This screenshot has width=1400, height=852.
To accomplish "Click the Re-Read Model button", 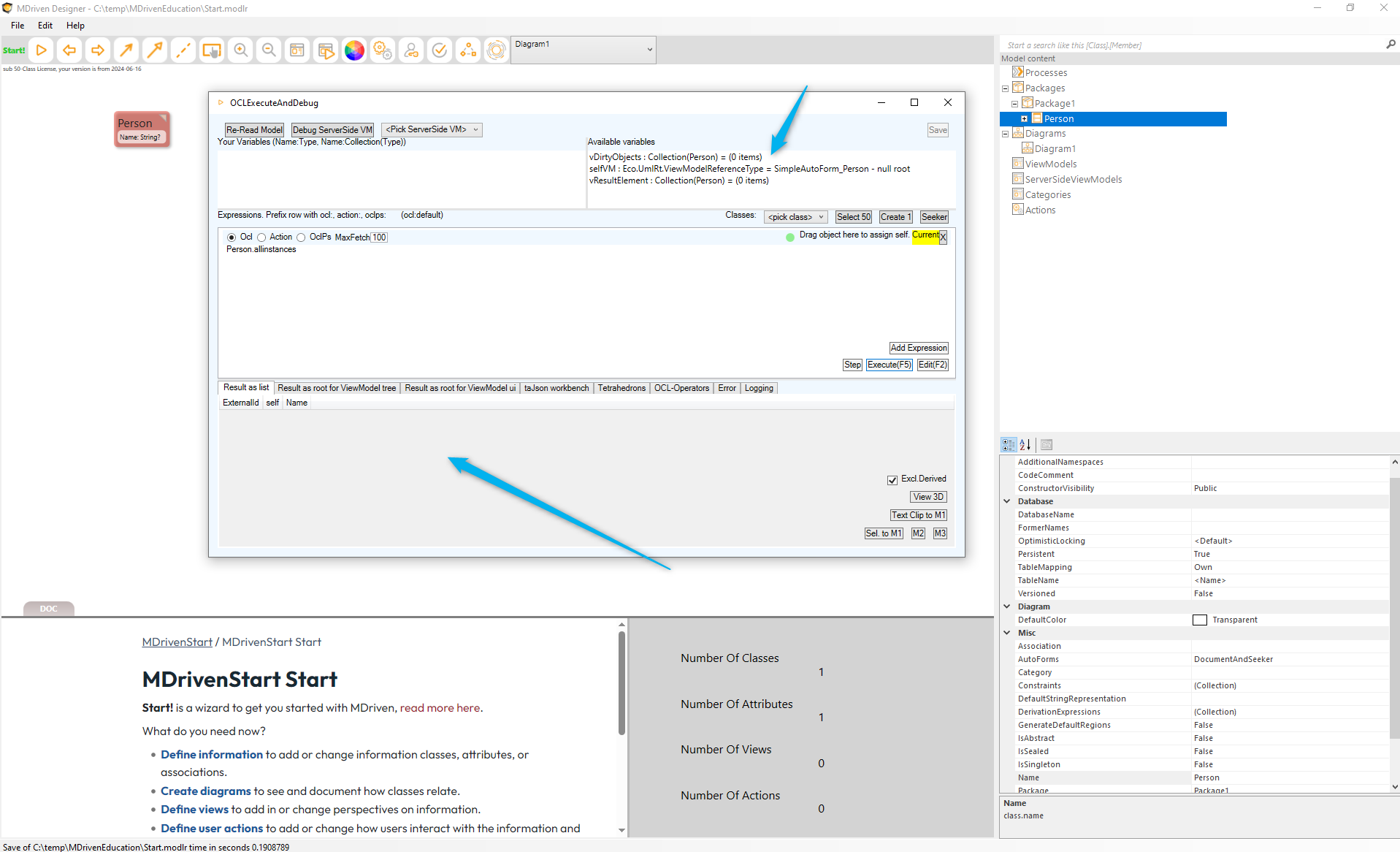I will tap(254, 130).
